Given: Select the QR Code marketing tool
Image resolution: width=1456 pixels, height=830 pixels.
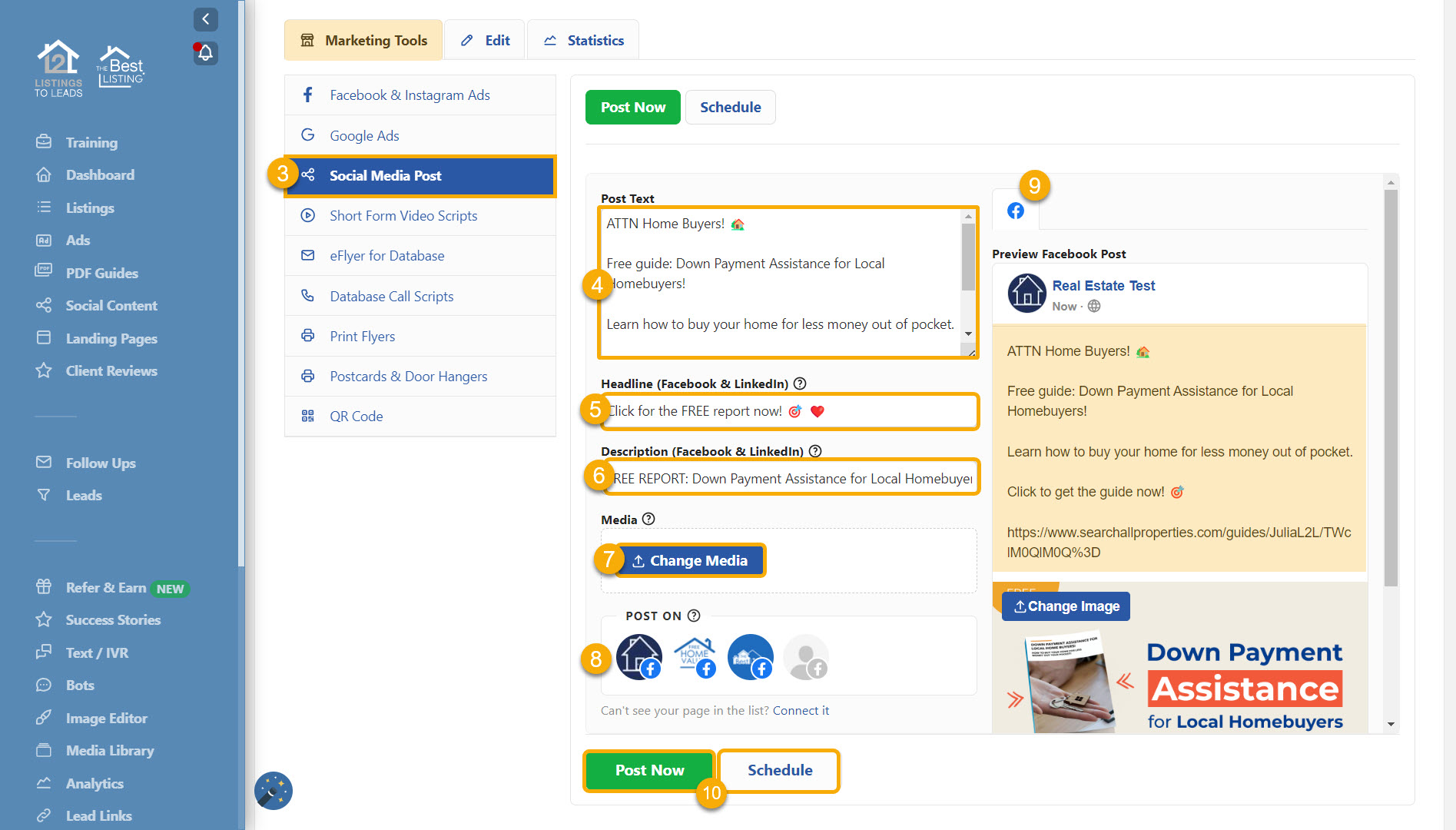Looking at the screenshot, I should pos(356,416).
